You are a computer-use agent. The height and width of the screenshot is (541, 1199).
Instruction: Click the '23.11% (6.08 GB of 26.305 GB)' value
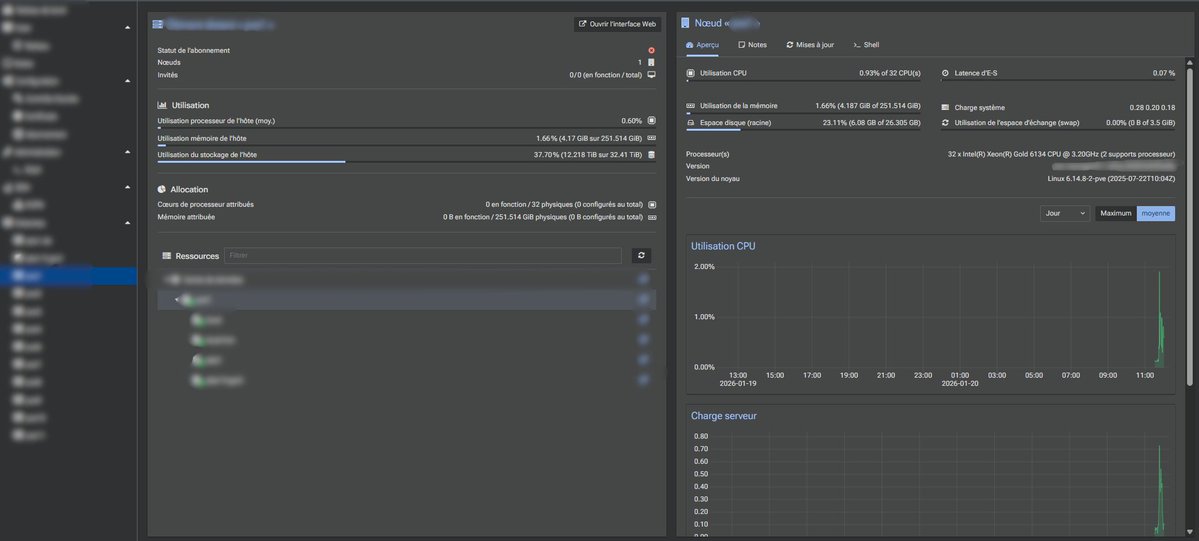point(872,122)
